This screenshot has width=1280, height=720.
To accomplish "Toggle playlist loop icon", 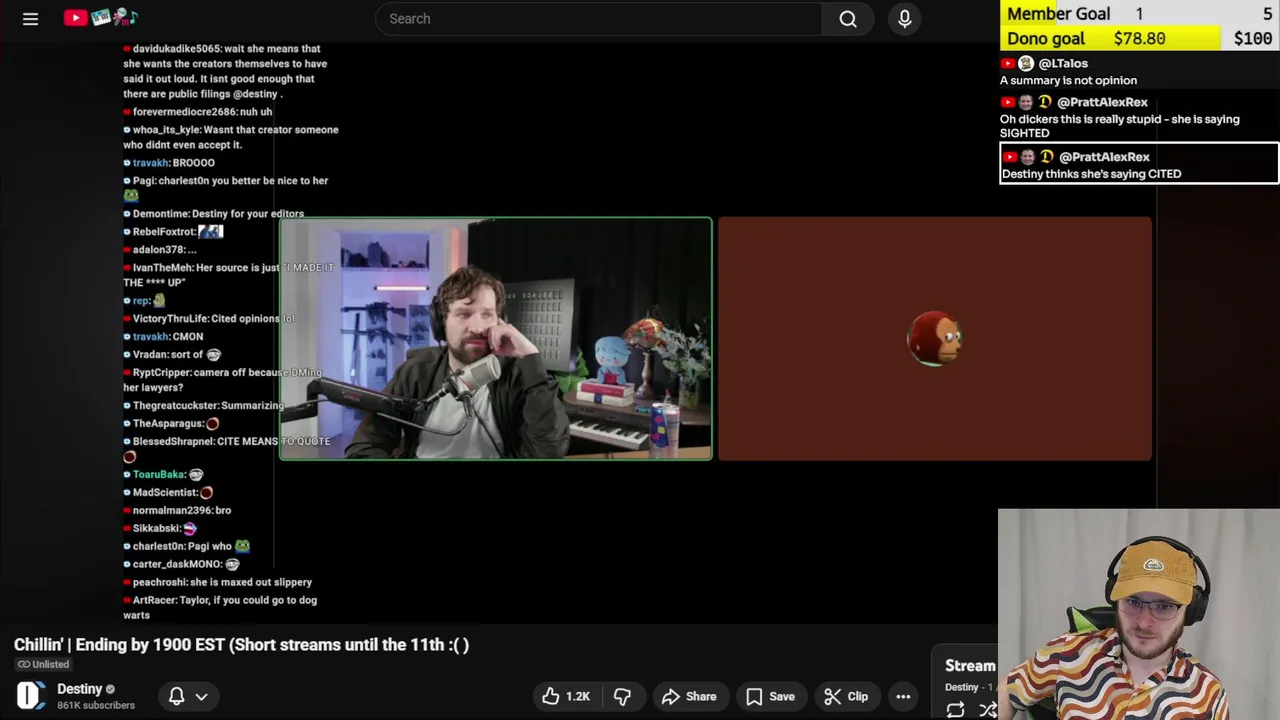I will [955, 709].
